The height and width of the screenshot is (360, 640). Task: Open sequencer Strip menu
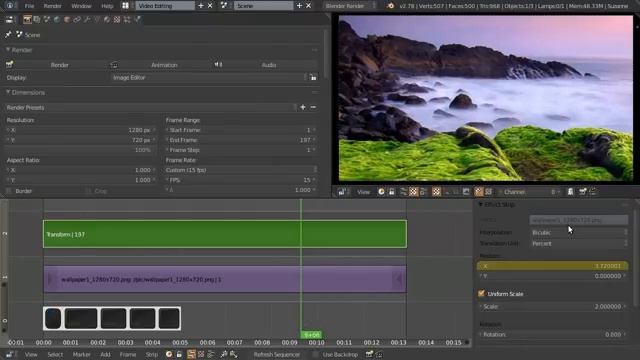(x=151, y=354)
